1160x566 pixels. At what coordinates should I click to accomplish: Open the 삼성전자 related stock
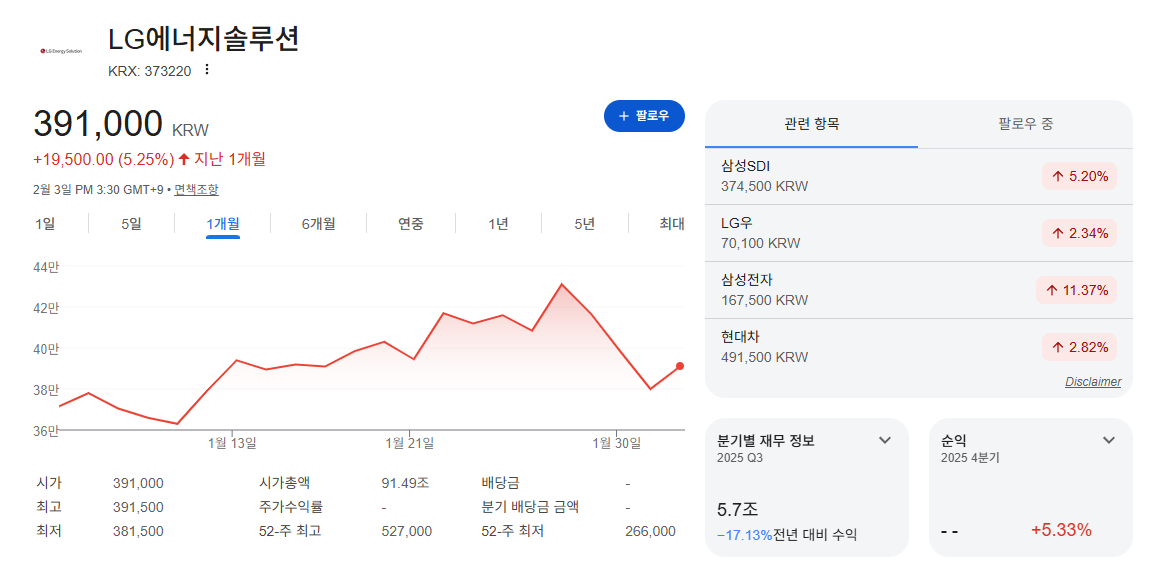tap(919, 290)
